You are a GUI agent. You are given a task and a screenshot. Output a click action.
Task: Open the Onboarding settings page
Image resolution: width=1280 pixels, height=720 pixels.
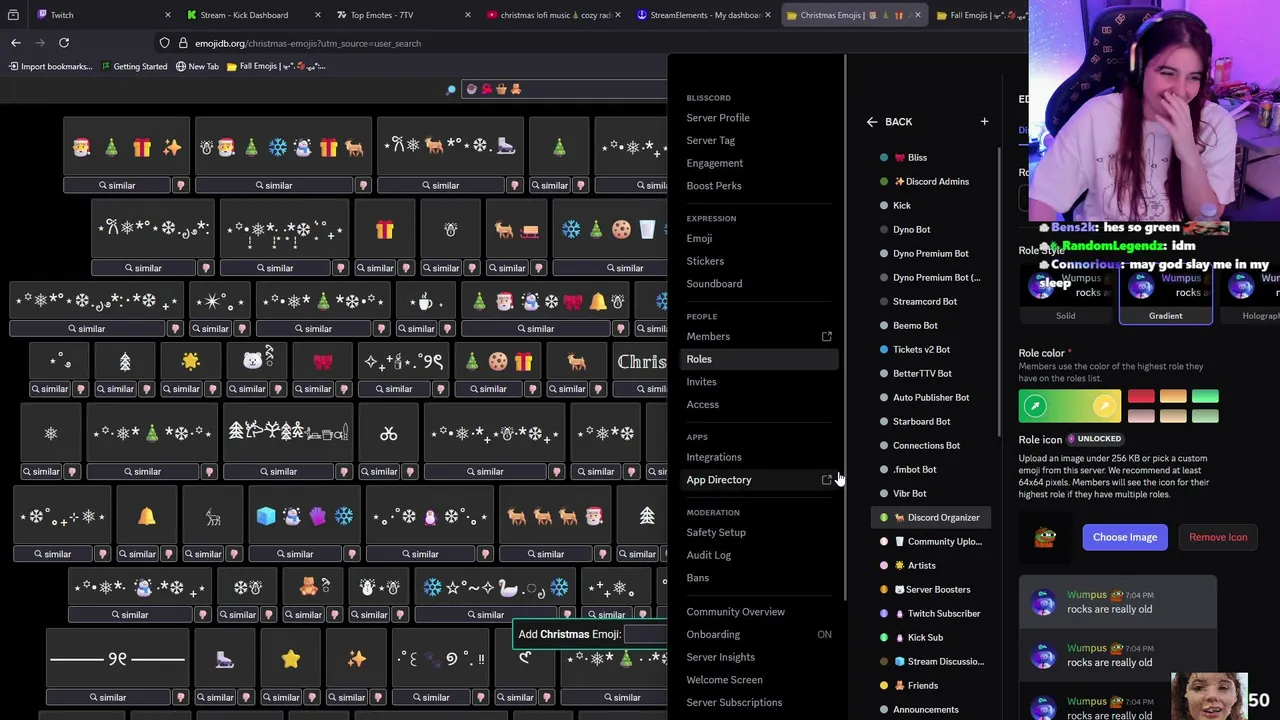click(x=713, y=634)
